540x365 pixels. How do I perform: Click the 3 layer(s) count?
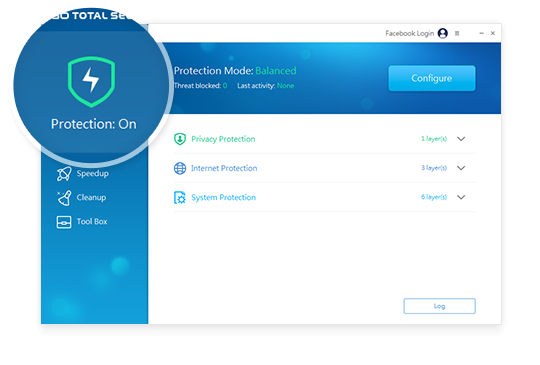[434, 168]
